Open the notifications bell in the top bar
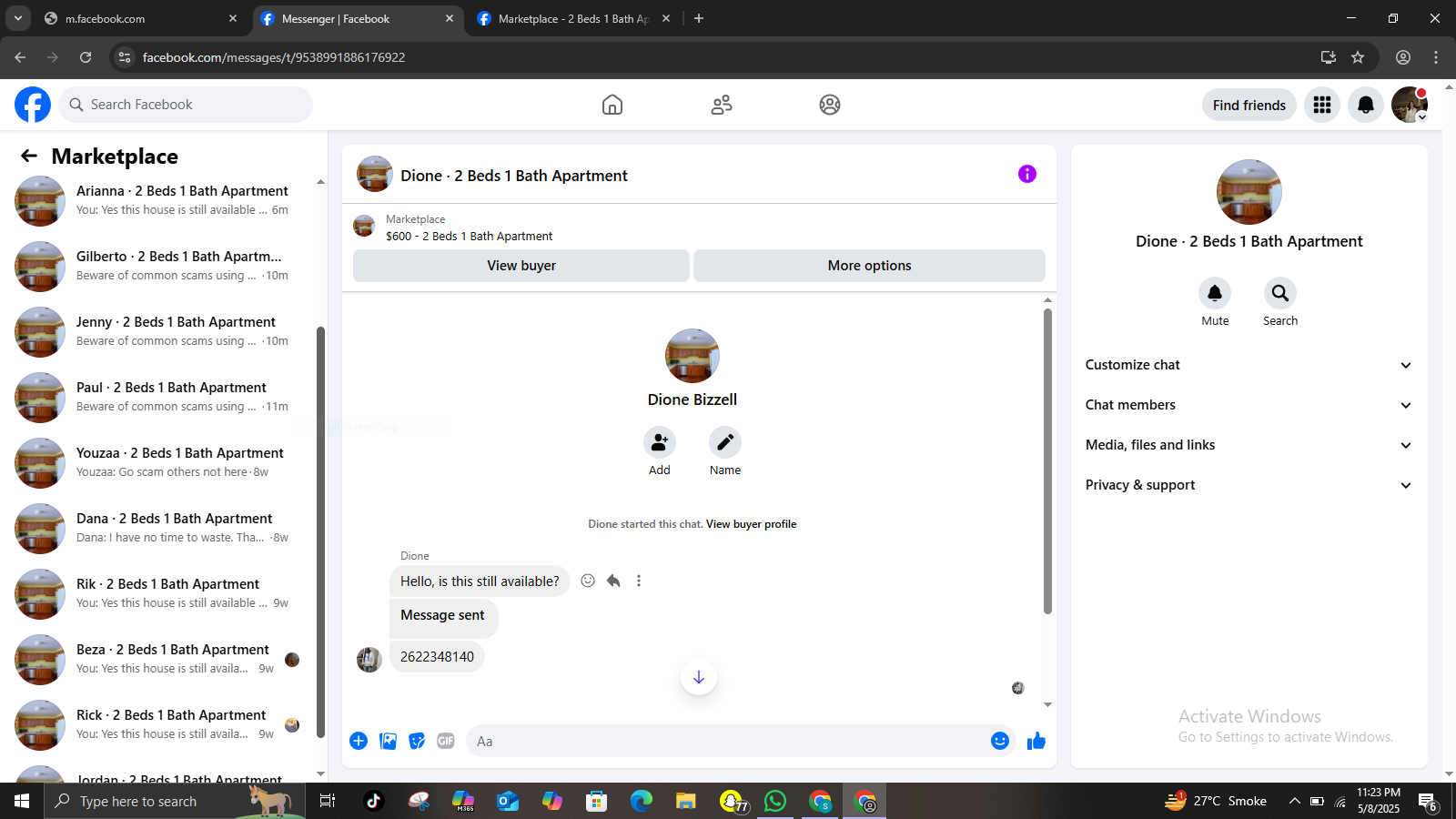1456x819 pixels. [x=1366, y=105]
